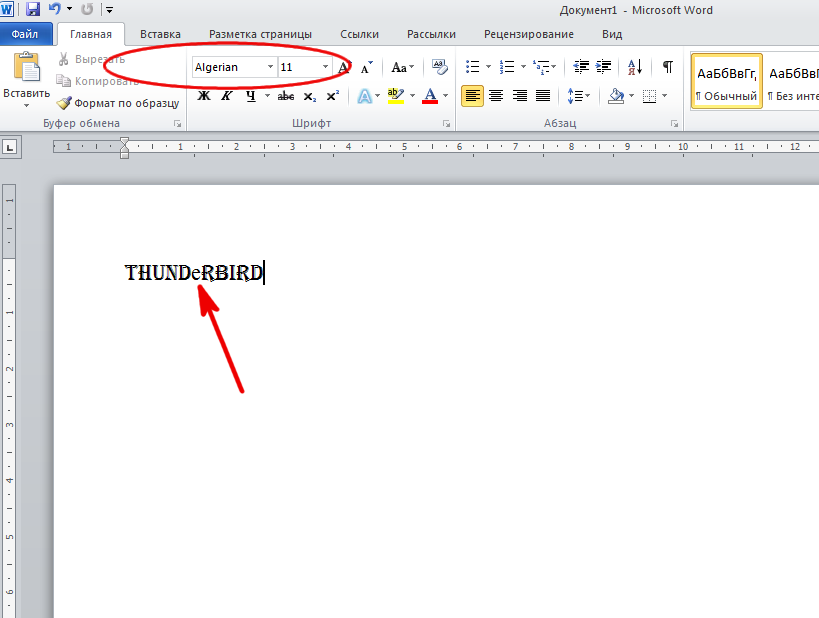Open the Буфер обмена dialog launcher
819x618 pixels.
(178, 124)
